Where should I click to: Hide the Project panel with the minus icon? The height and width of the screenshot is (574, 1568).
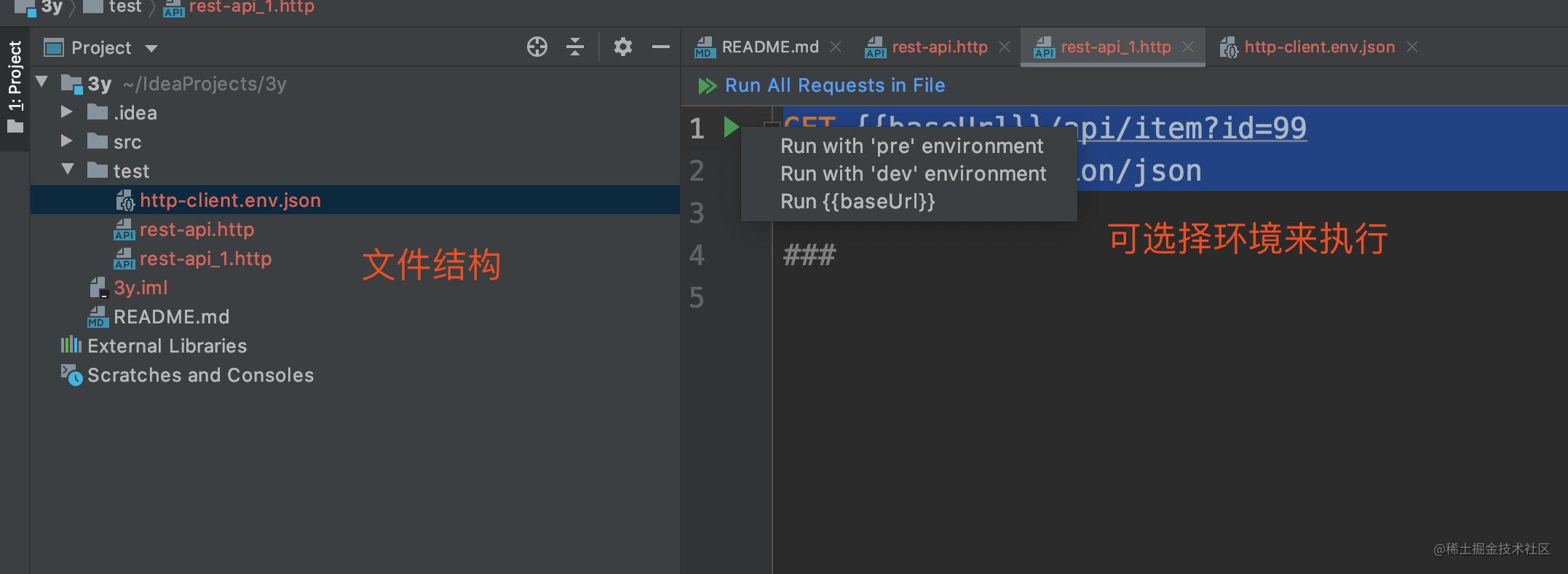point(660,47)
